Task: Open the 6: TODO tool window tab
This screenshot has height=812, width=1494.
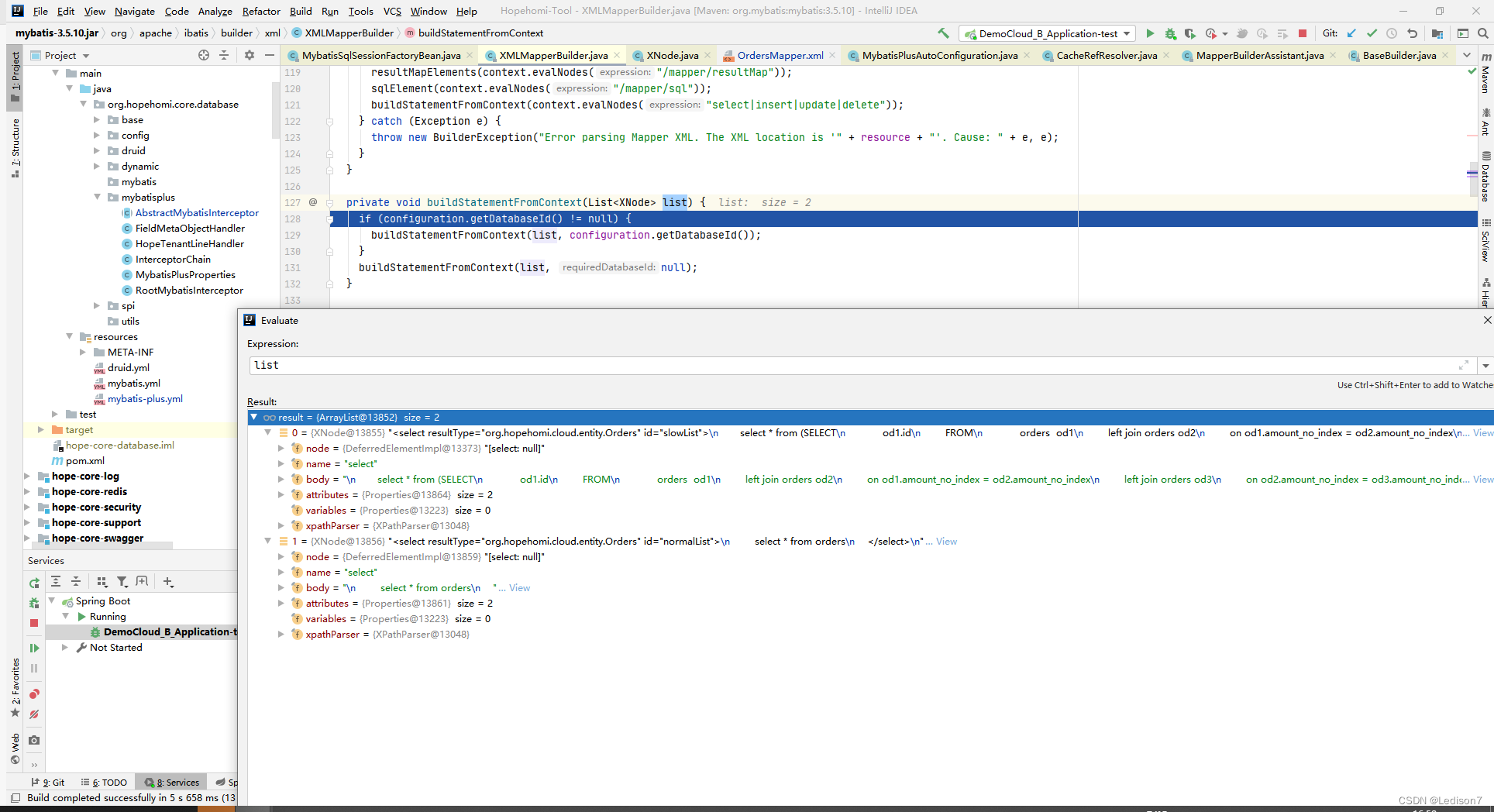Action: pyautogui.click(x=105, y=783)
